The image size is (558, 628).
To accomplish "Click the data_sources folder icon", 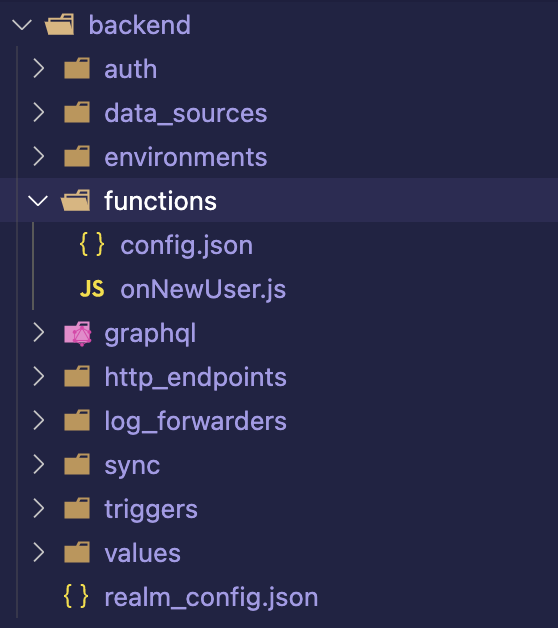I will [x=77, y=113].
